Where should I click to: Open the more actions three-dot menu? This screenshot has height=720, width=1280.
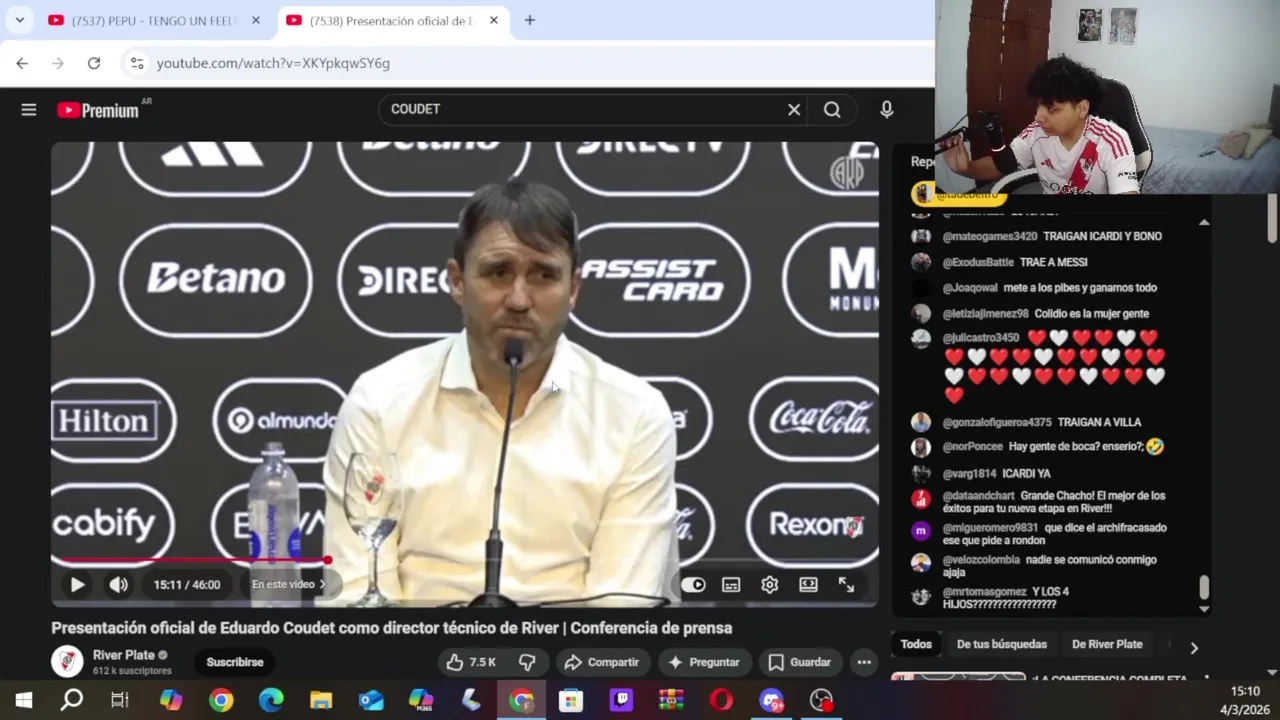864,662
